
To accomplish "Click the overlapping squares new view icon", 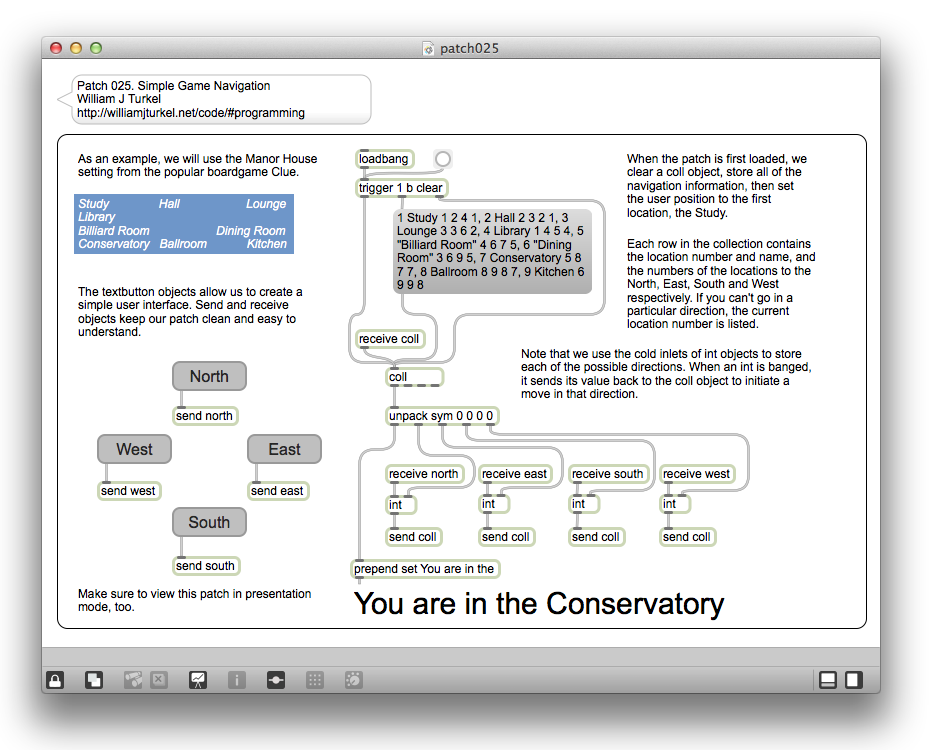I will click(x=94, y=680).
